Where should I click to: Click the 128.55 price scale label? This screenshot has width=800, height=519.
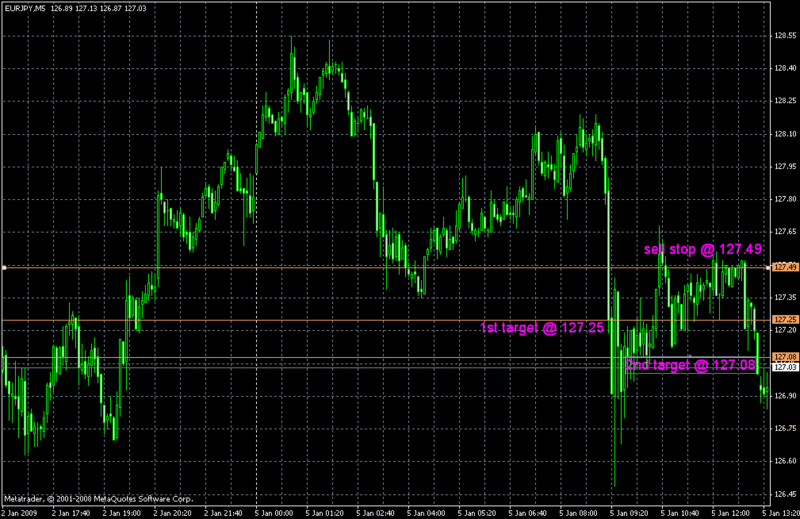[x=785, y=36]
